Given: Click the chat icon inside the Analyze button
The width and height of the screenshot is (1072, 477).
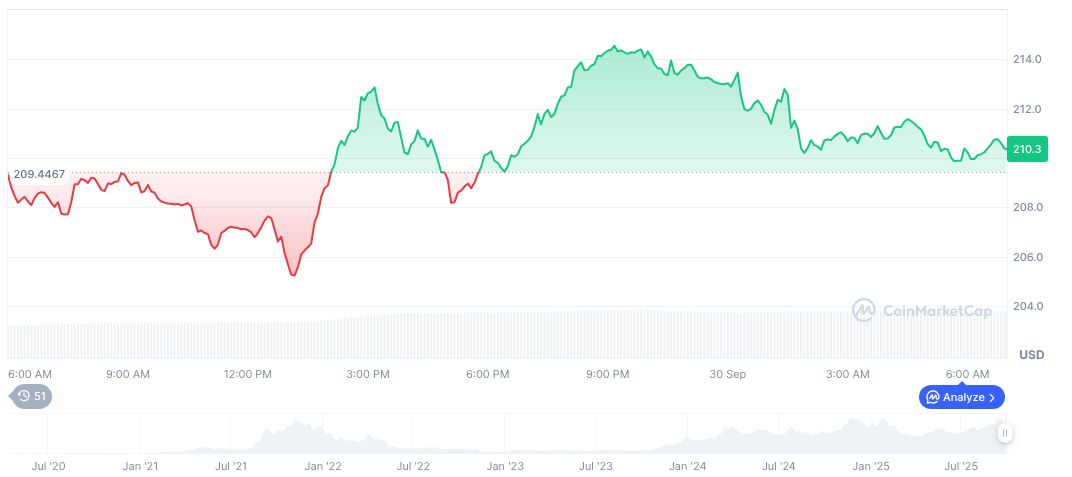Looking at the screenshot, I should 932,397.
